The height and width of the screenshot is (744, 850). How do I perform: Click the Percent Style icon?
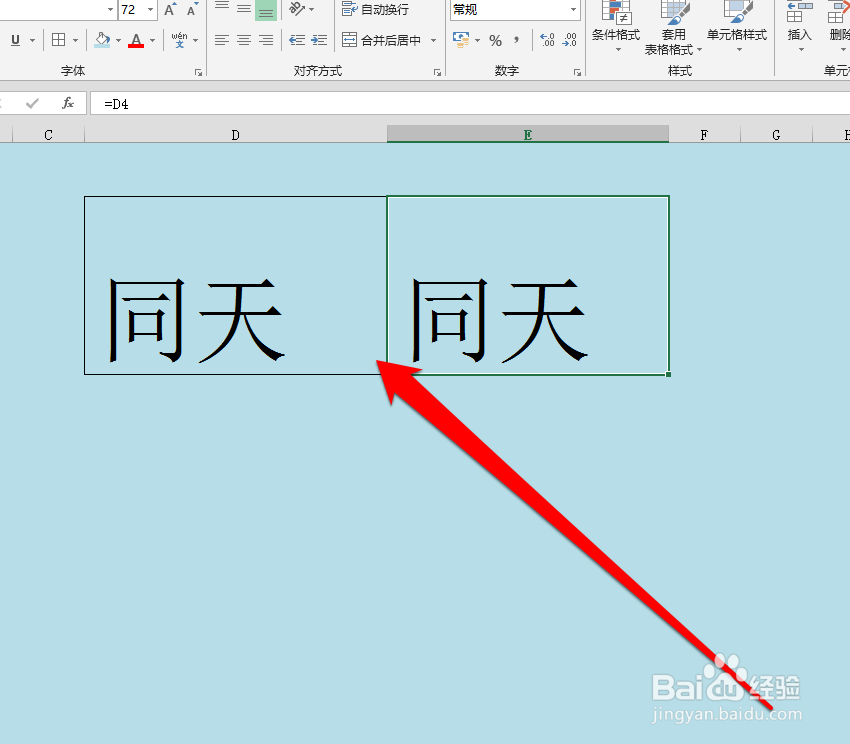coord(497,40)
